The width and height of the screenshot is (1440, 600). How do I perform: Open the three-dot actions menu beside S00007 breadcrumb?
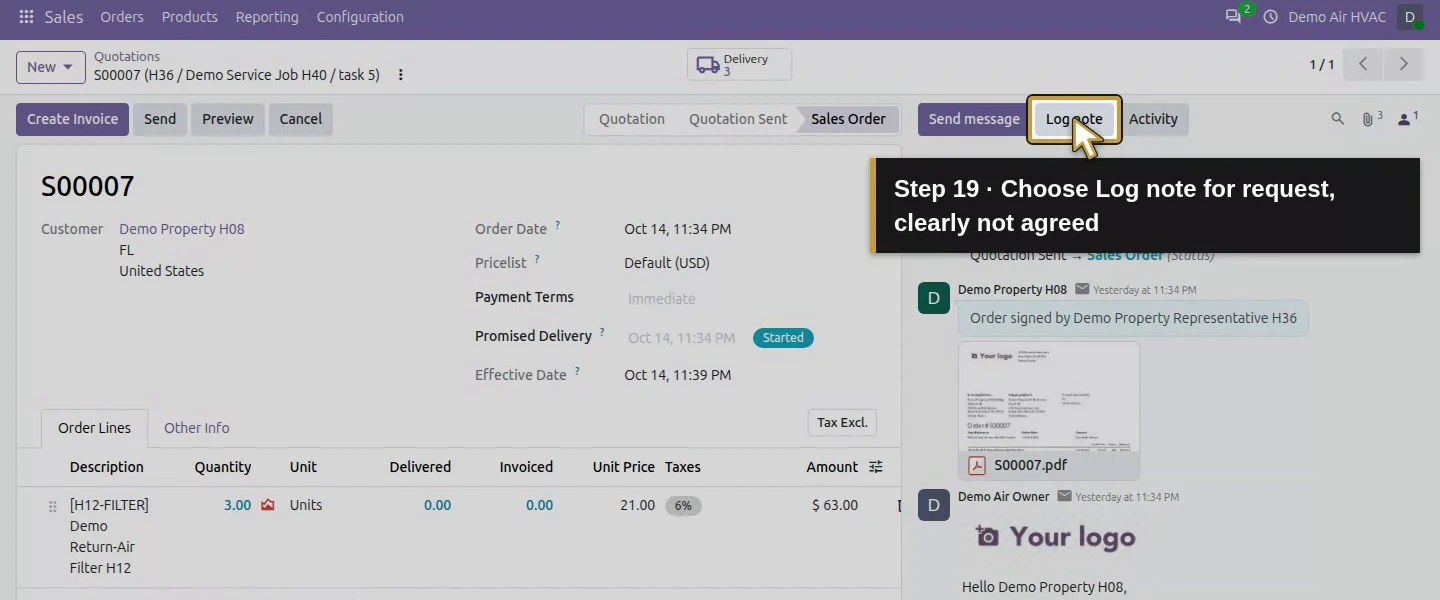tap(401, 75)
